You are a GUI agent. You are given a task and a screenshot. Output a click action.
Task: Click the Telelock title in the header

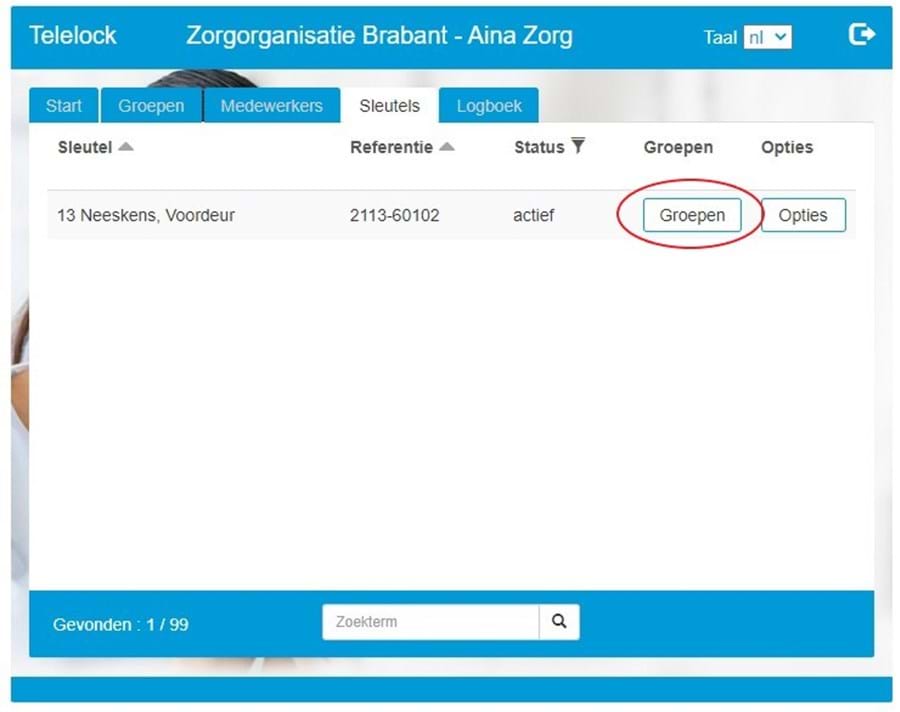coord(73,36)
